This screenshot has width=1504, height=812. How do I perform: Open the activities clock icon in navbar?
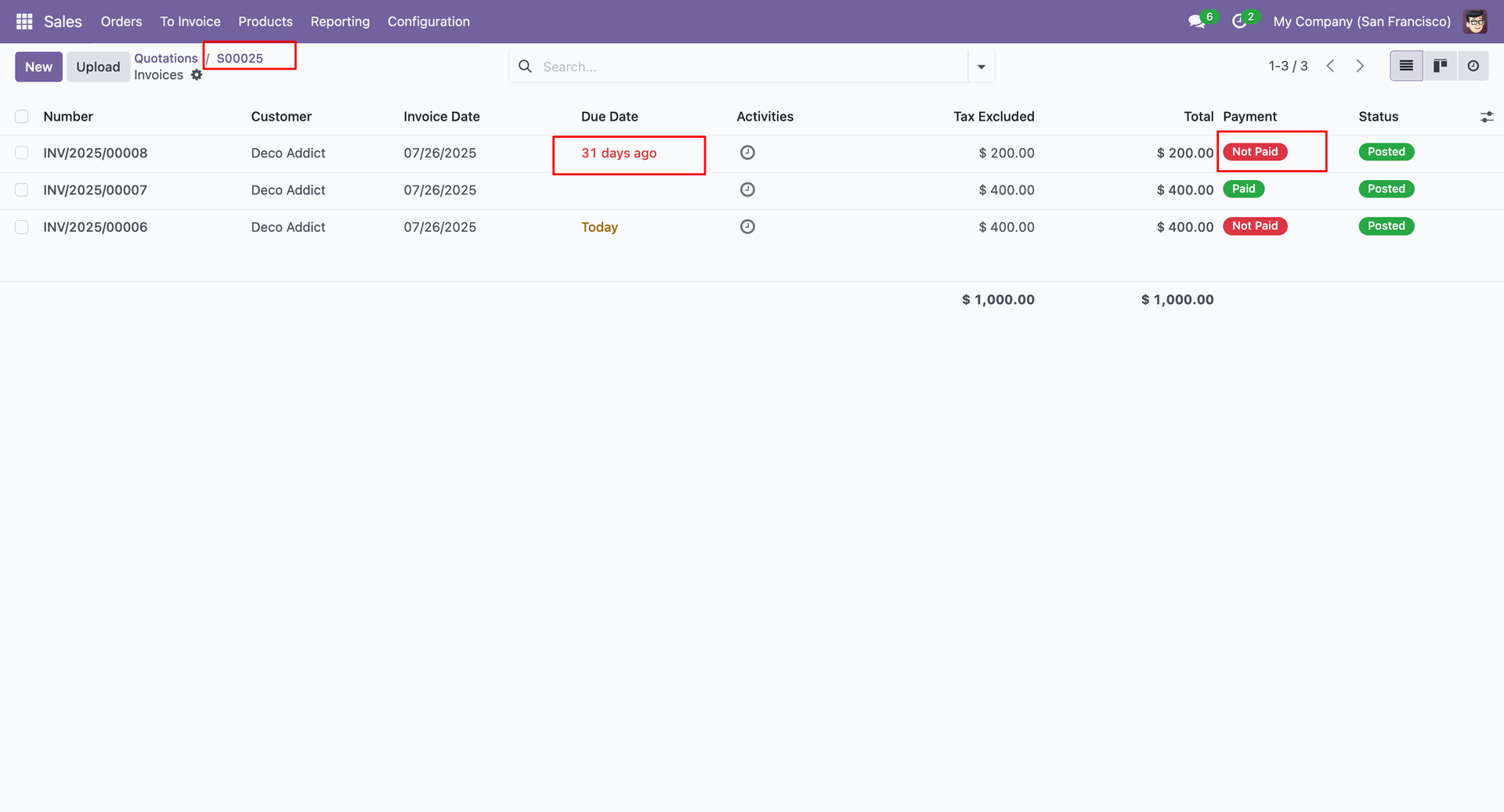1239,21
